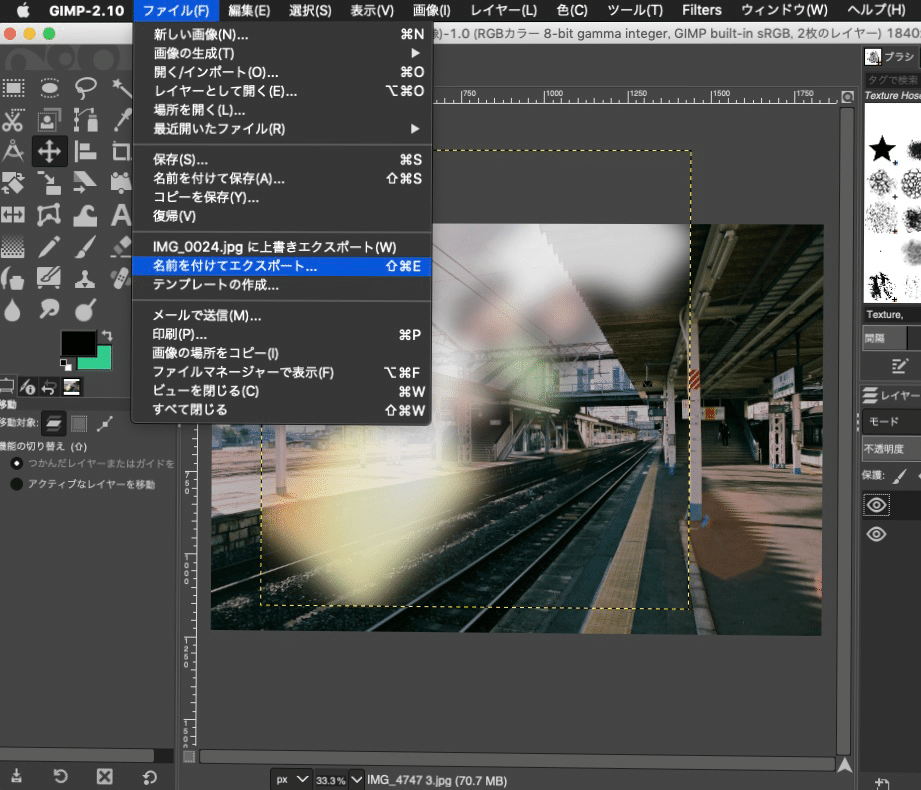Viewport: 921px width, 790px height.
Task: Select the Clone stamp tool
Action: coord(86,278)
